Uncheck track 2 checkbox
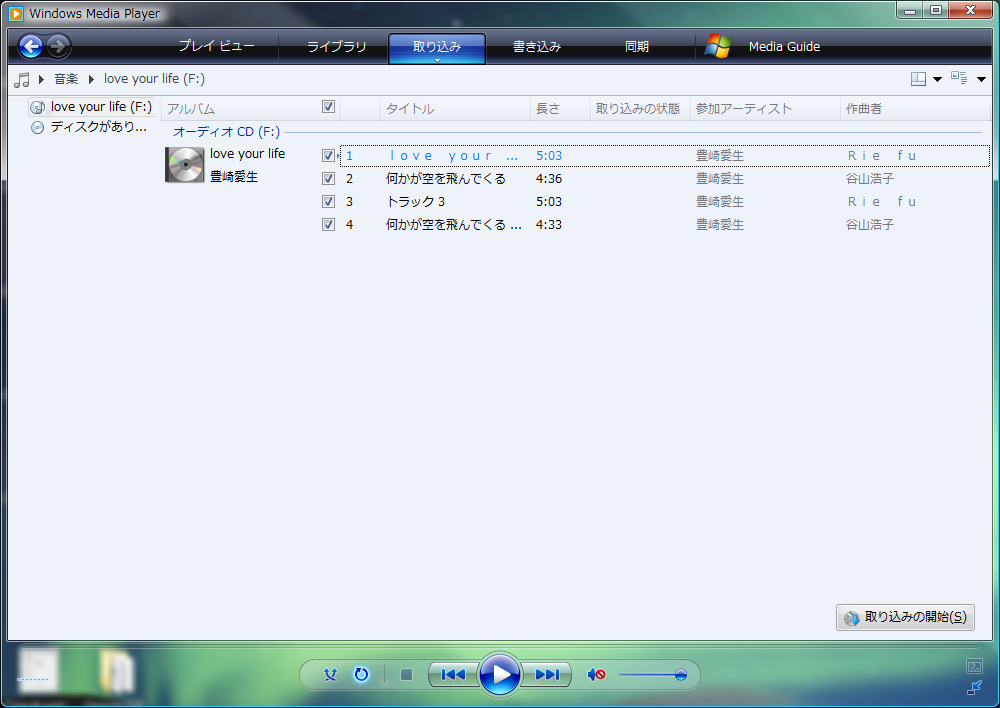1000x708 pixels. [328, 178]
